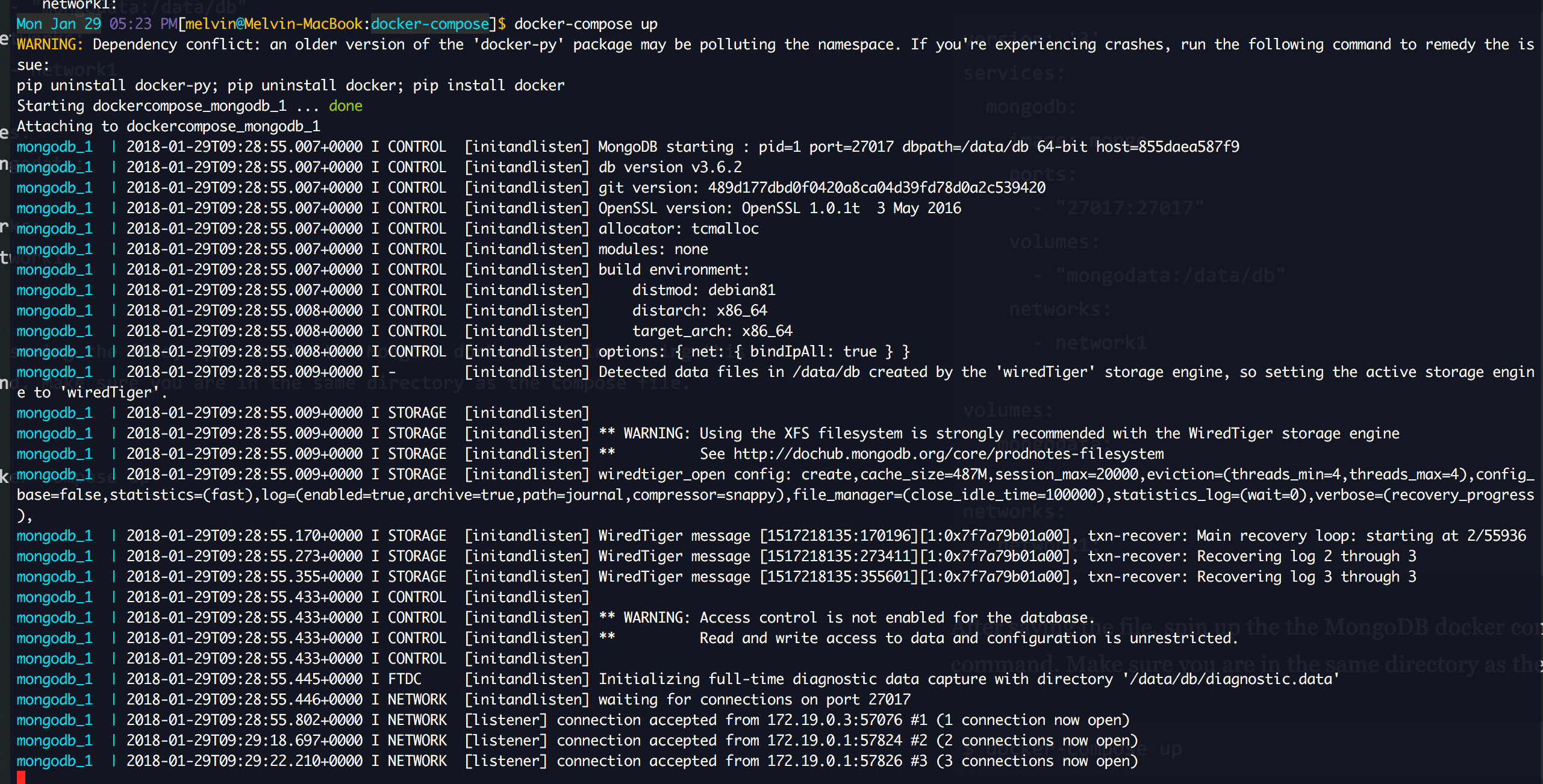1543x784 pixels.
Task: Click the git version hash text
Action: pyautogui.click(x=877, y=188)
